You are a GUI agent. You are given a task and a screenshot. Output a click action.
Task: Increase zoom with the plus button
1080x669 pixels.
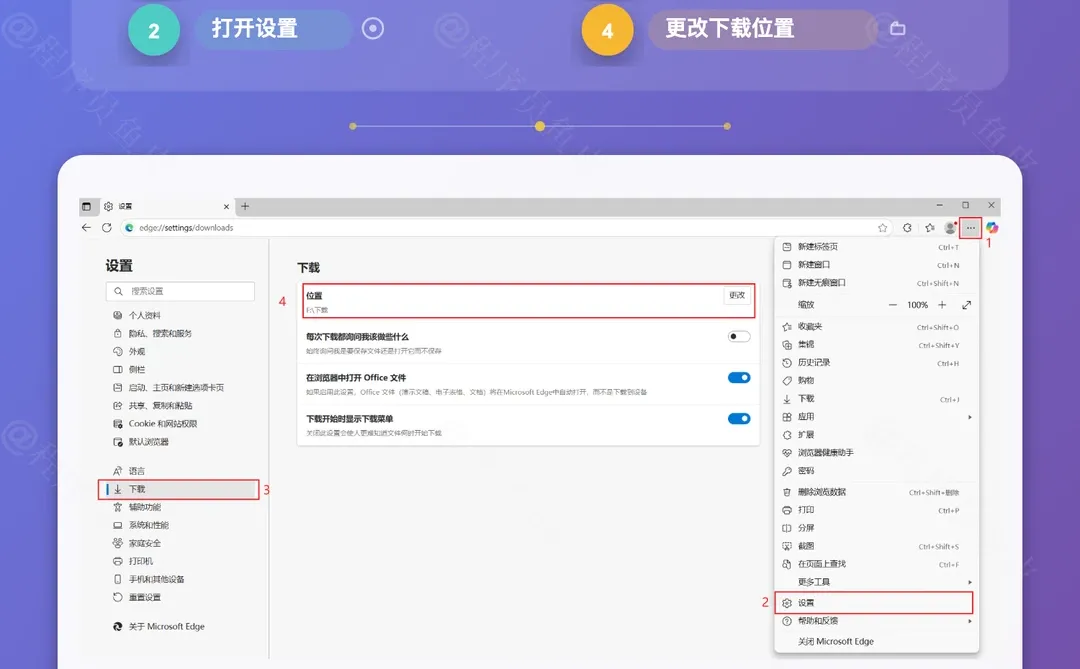pyautogui.click(x=942, y=305)
